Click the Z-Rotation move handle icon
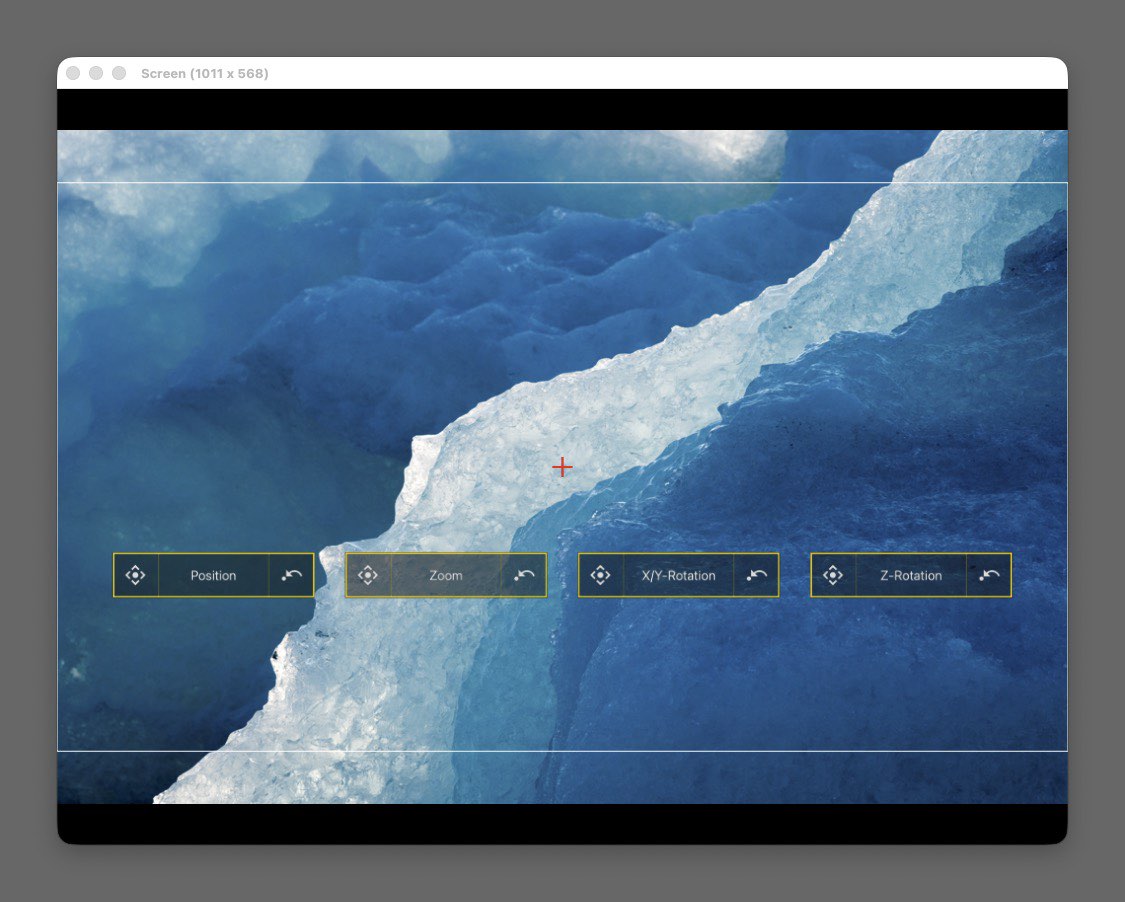This screenshot has height=902, width=1125. click(x=833, y=575)
